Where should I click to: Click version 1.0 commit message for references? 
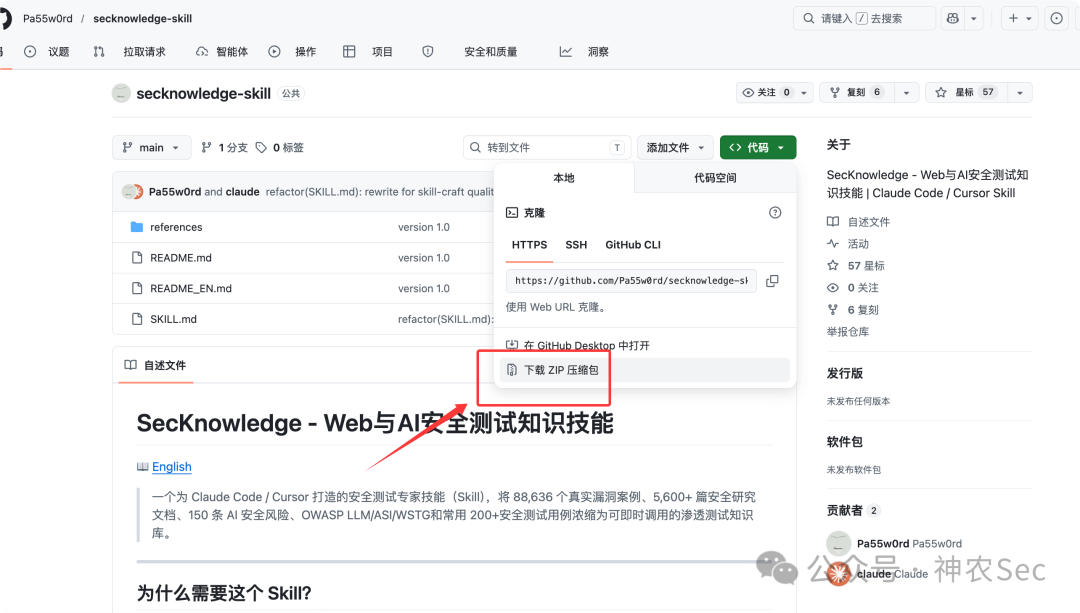pyautogui.click(x=424, y=227)
